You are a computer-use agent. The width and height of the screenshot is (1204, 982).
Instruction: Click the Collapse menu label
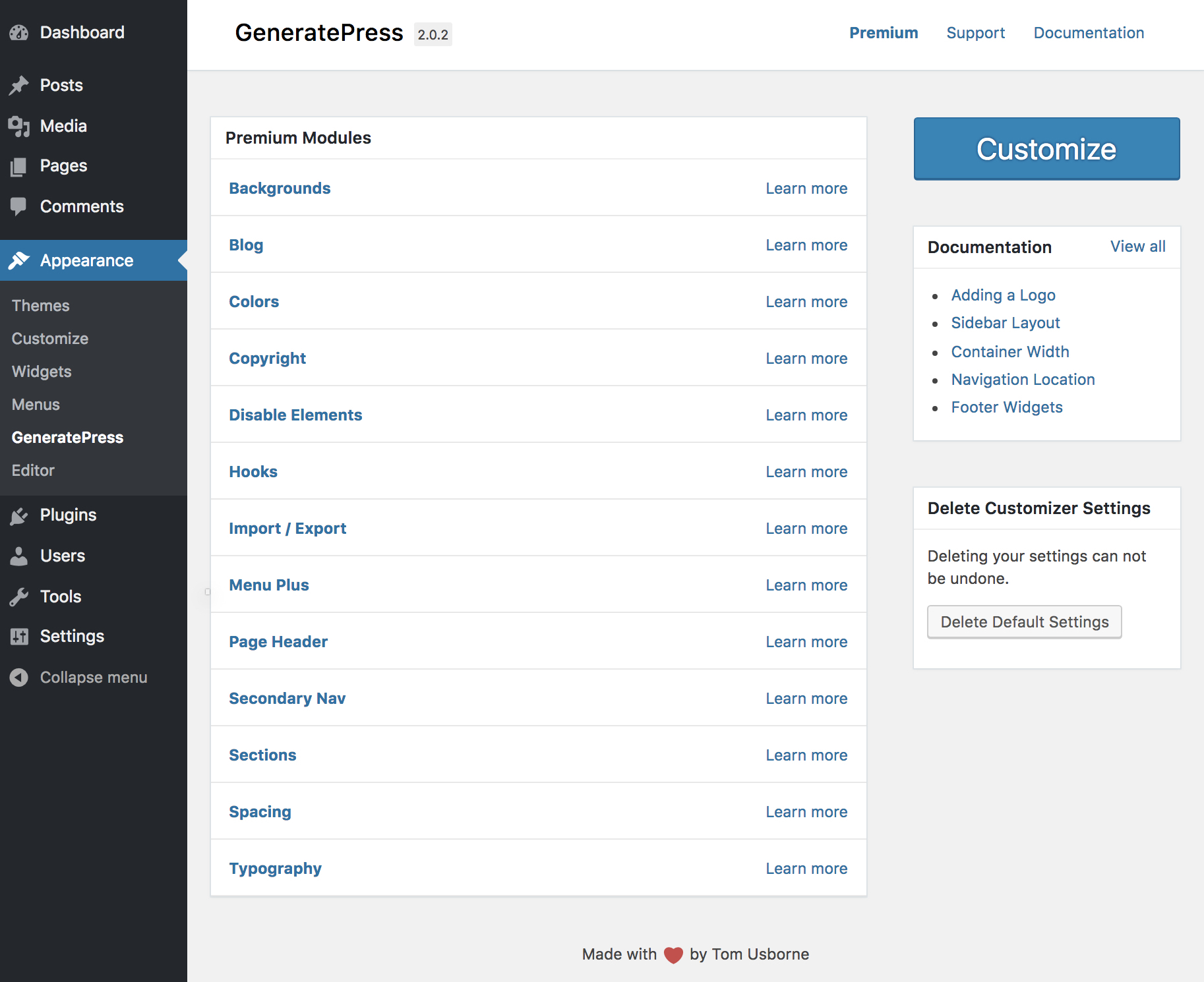point(94,678)
